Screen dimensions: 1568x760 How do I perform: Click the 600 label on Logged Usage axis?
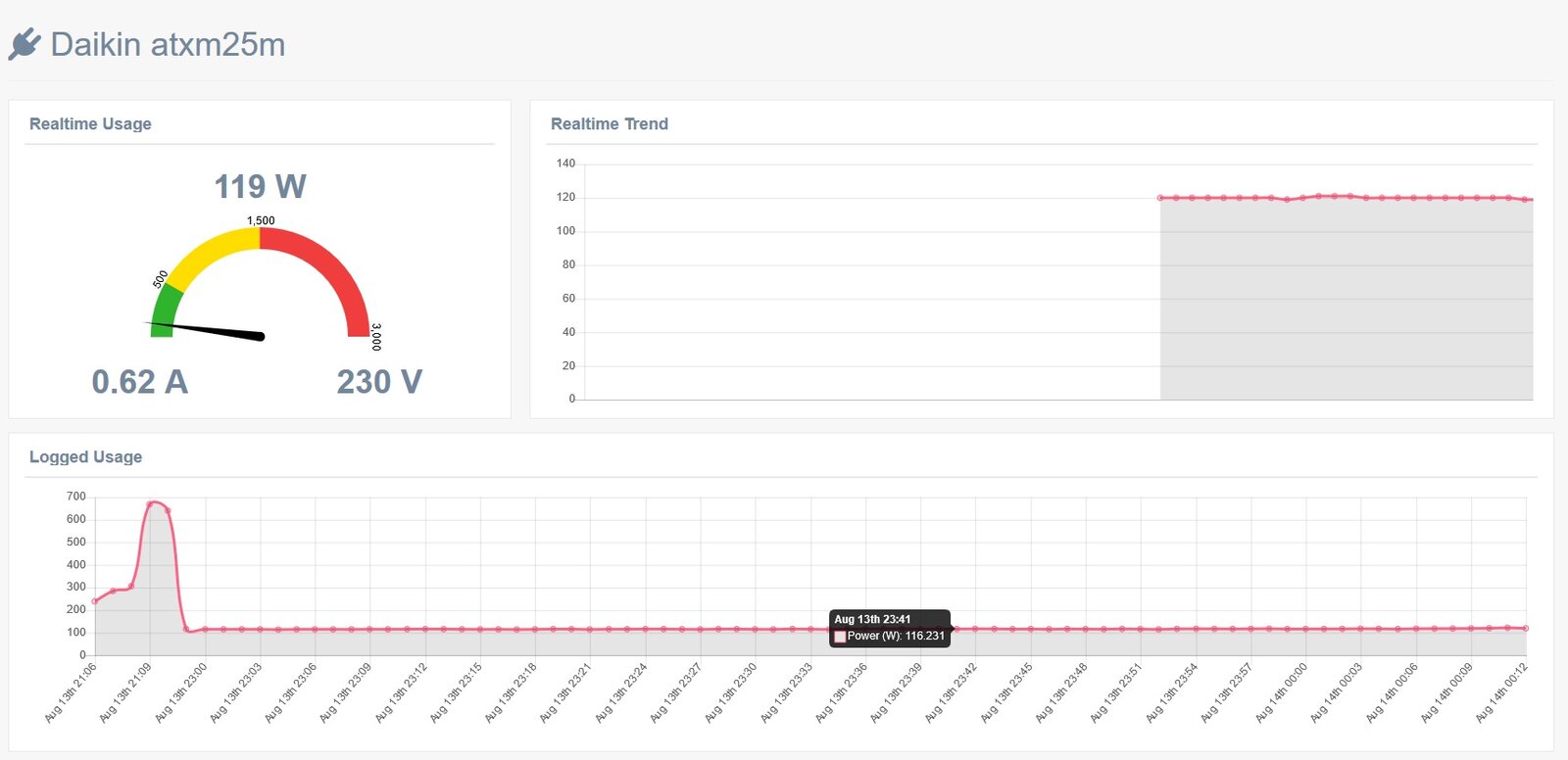75,519
